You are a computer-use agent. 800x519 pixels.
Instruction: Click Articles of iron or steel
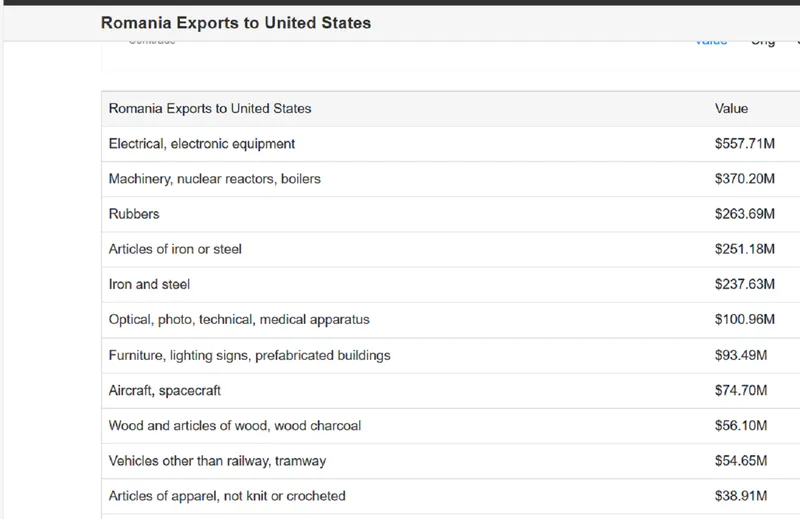[175, 249]
